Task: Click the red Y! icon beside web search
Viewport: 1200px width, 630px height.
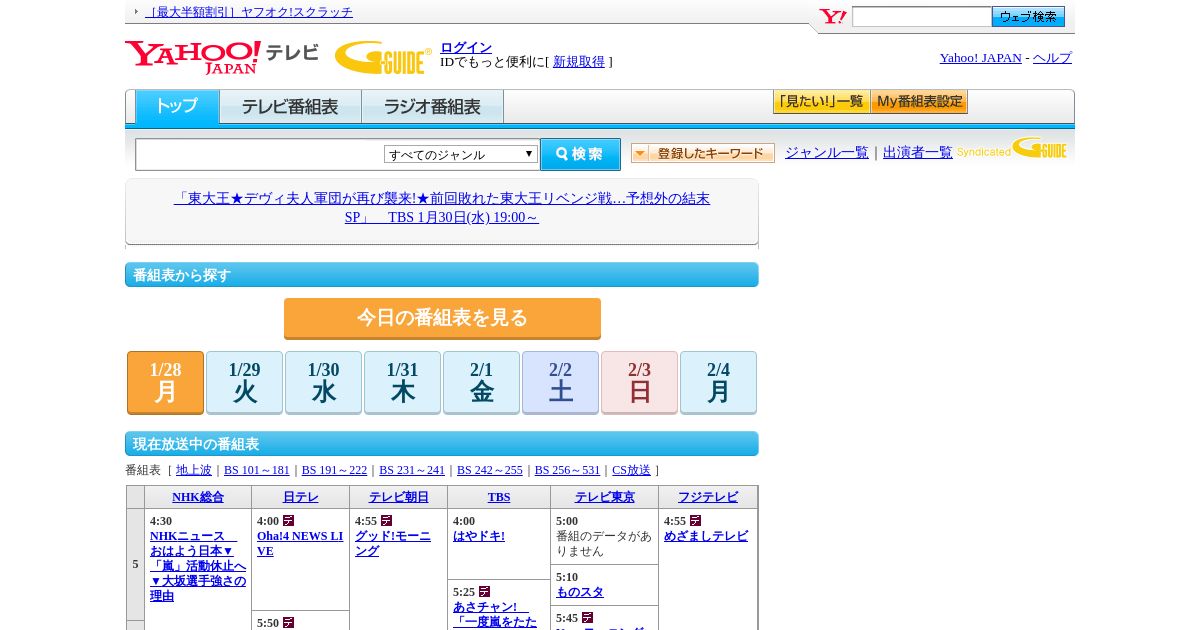Action: [x=832, y=17]
